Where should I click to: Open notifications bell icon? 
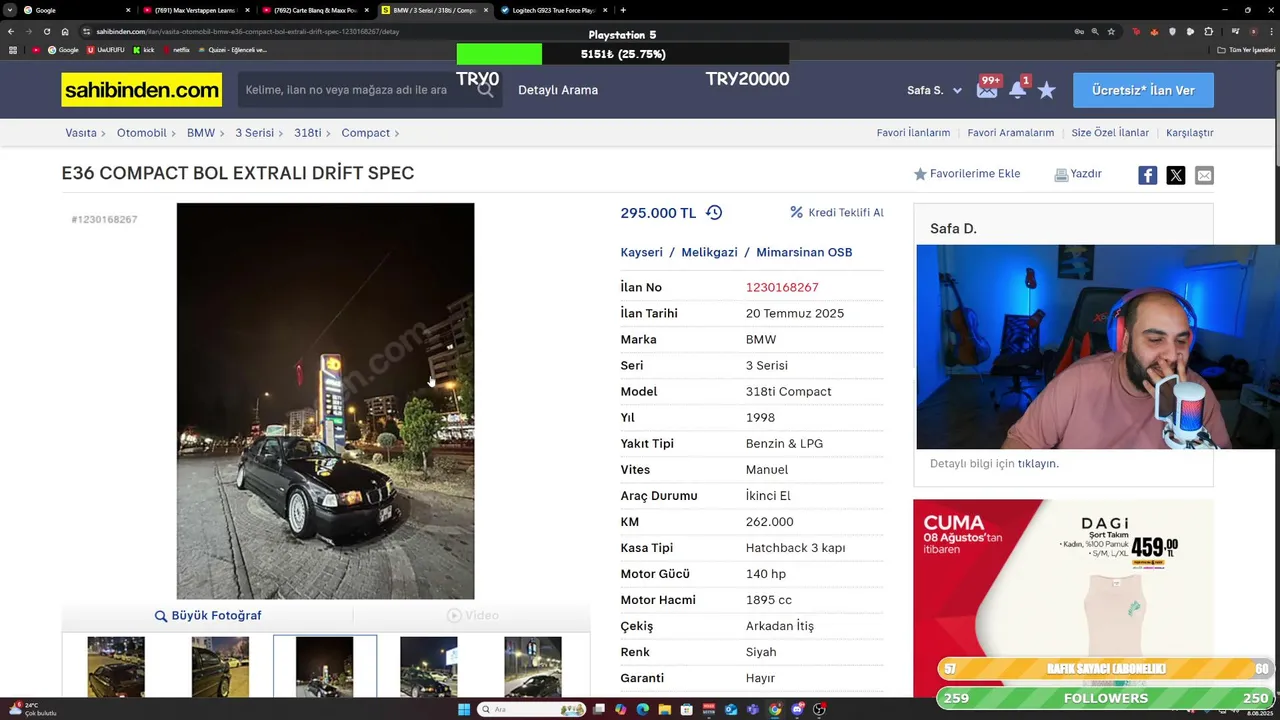tap(1017, 89)
